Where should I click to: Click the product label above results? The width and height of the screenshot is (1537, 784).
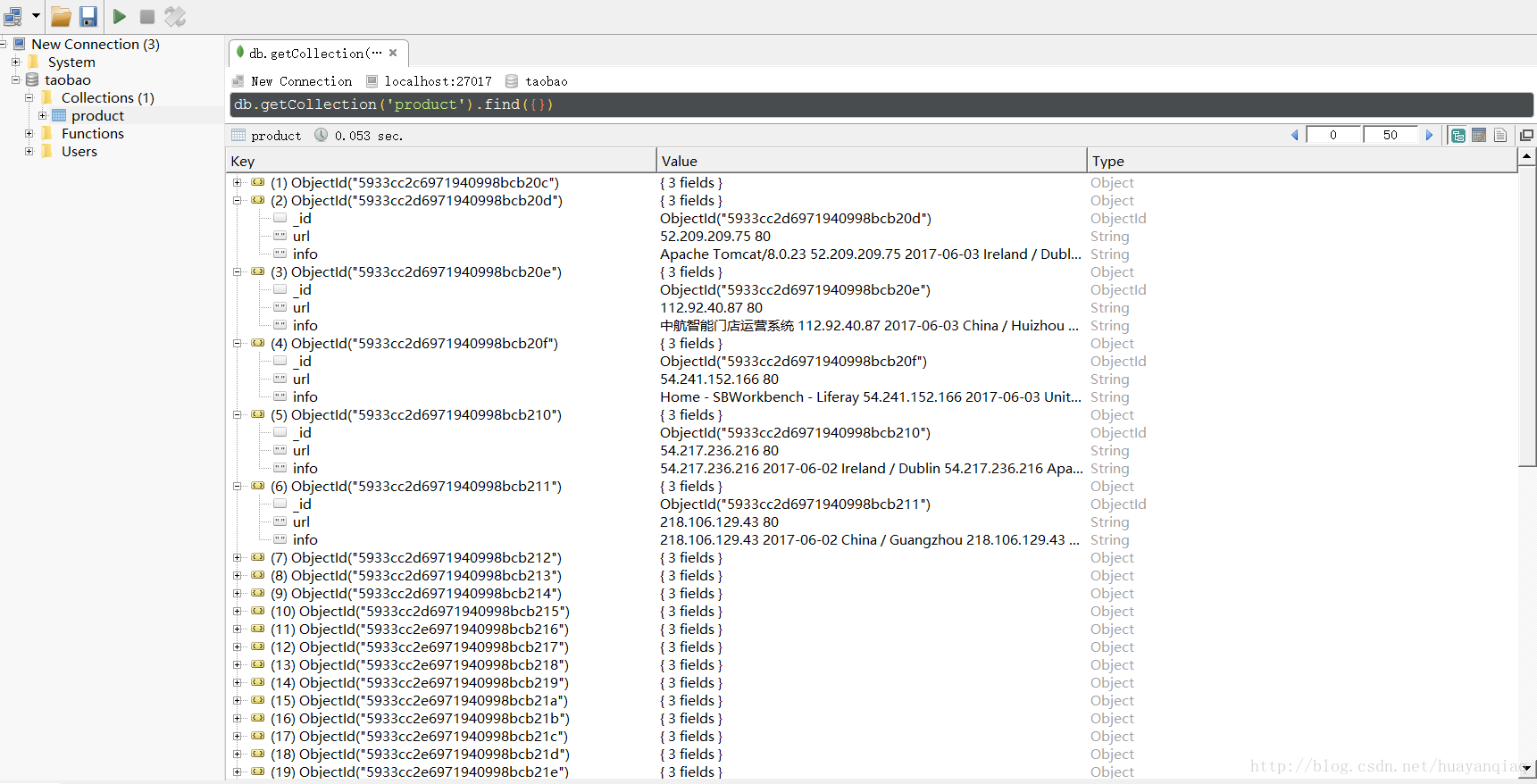276,136
